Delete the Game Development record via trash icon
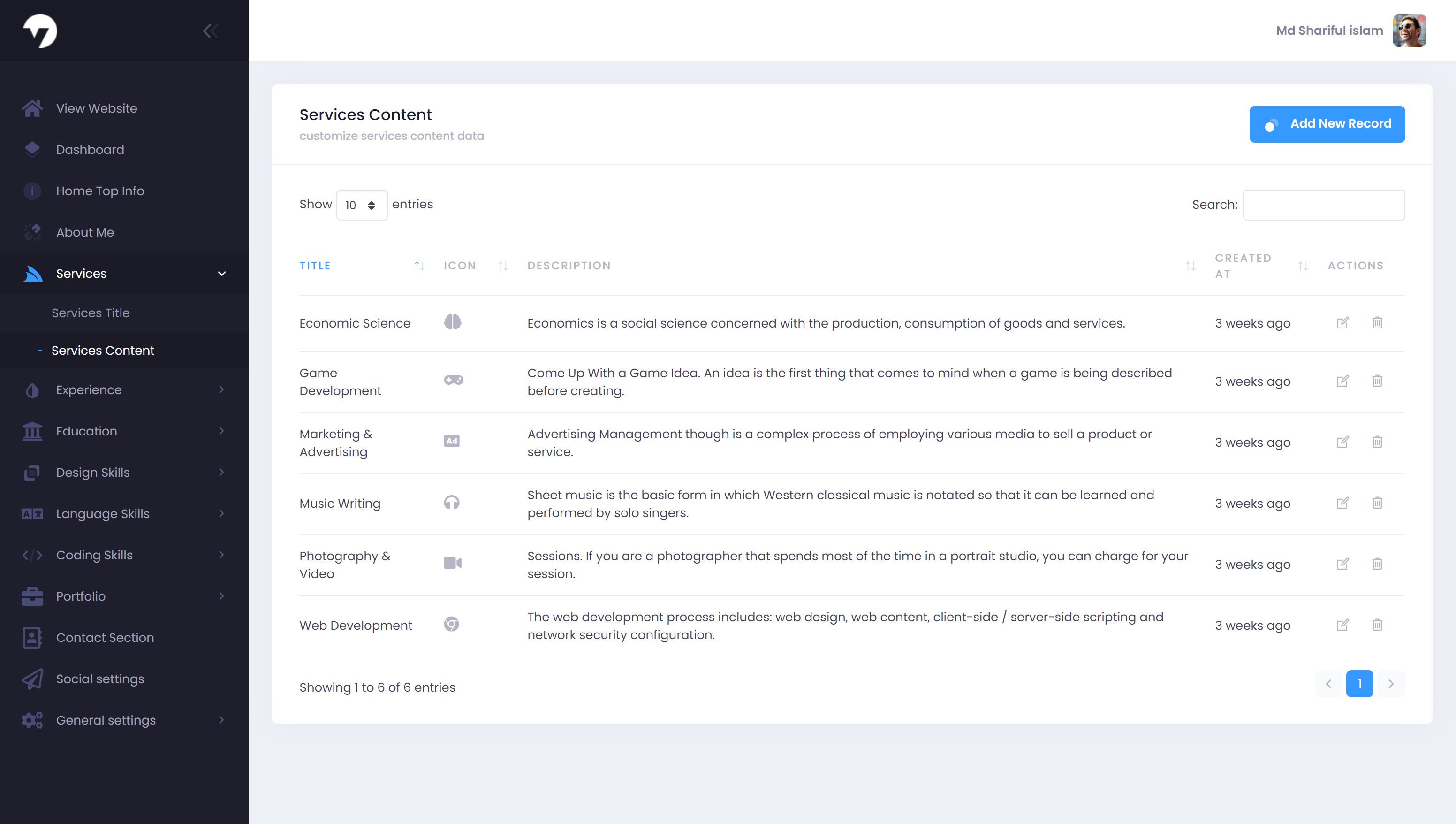1456x824 pixels. tap(1377, 381)
